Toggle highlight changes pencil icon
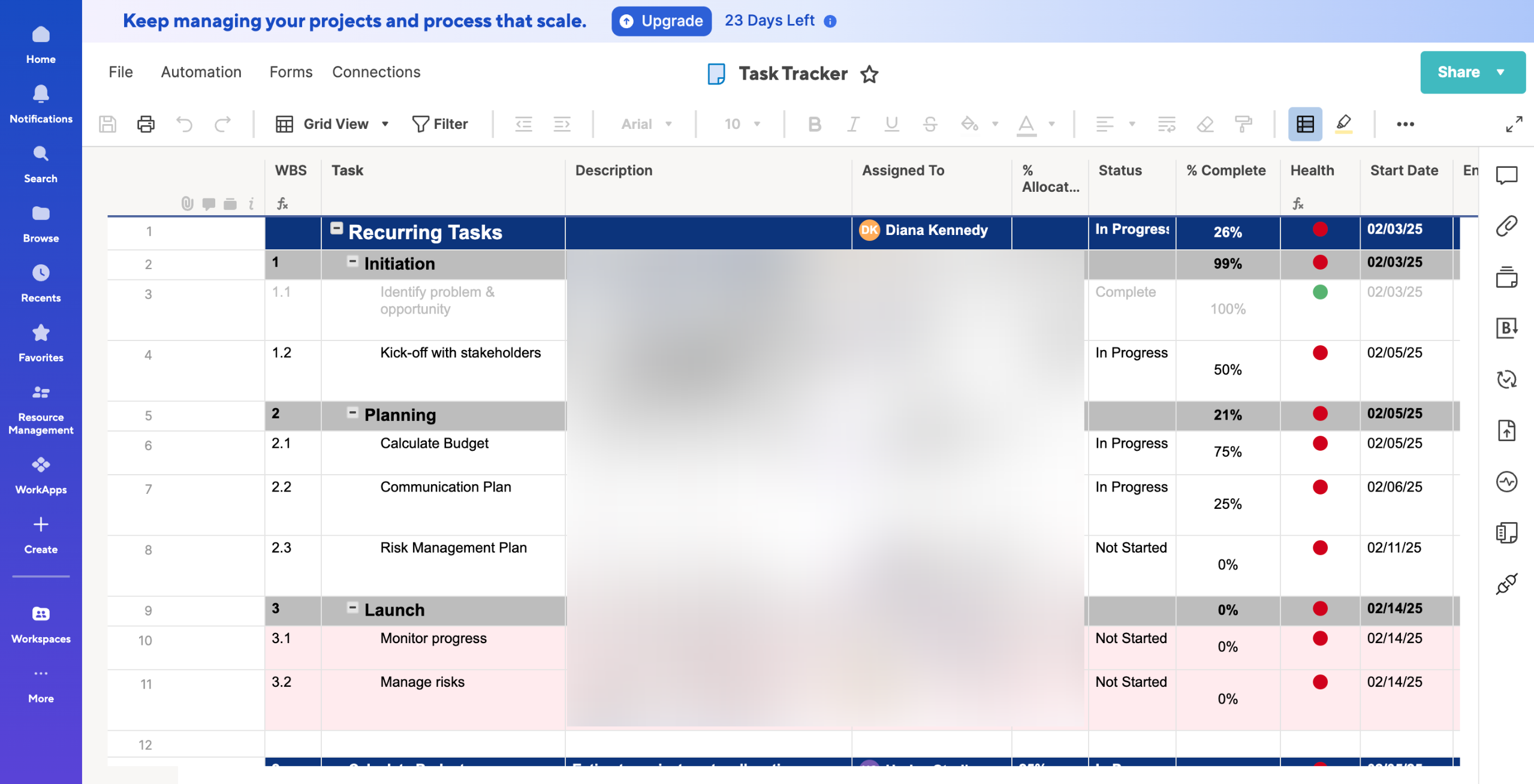The height and width of the screenshot is (784, 1534). point(1344,124)
